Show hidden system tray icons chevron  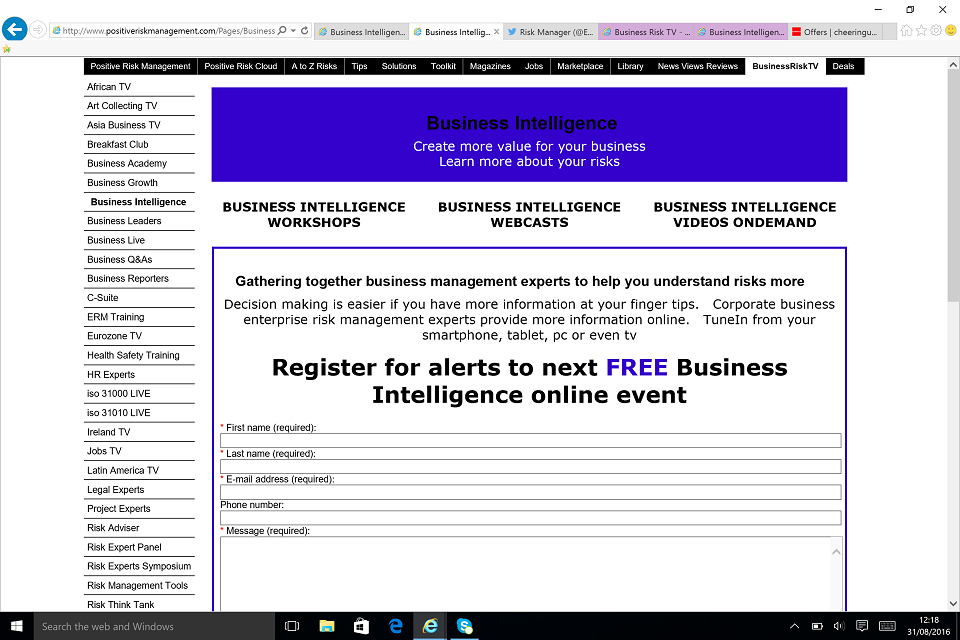click(795, 626)
